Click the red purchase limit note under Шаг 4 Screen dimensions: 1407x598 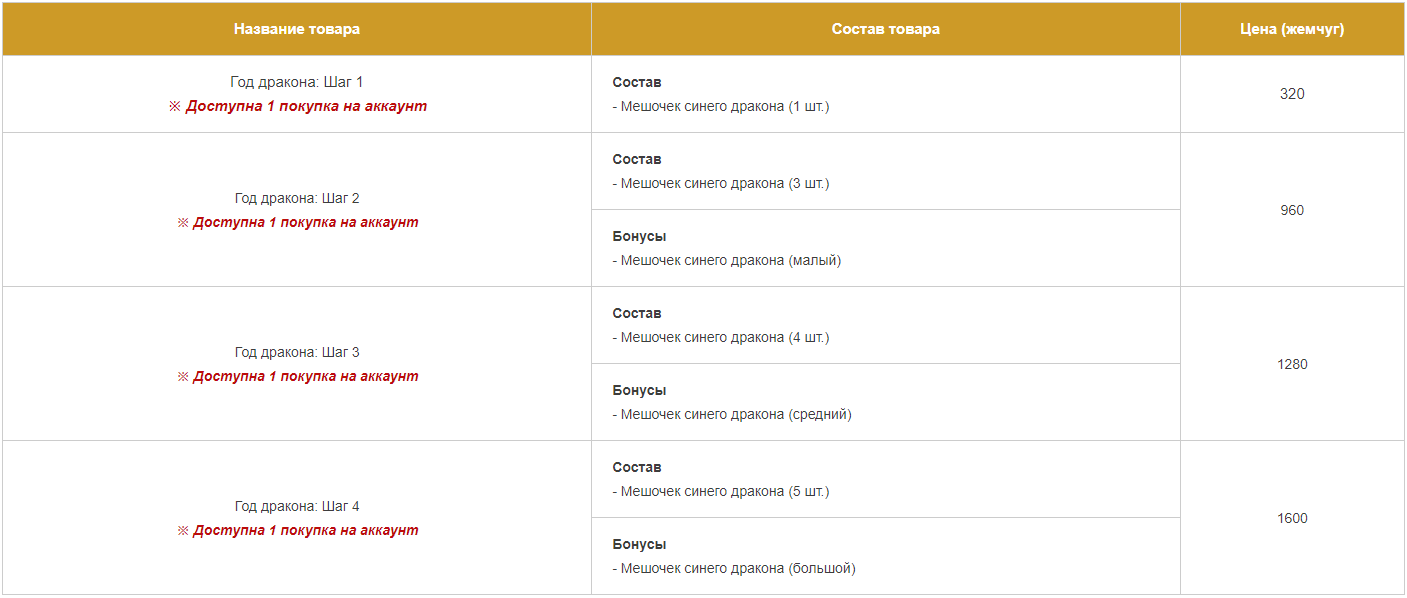click(x=297, y=530)
